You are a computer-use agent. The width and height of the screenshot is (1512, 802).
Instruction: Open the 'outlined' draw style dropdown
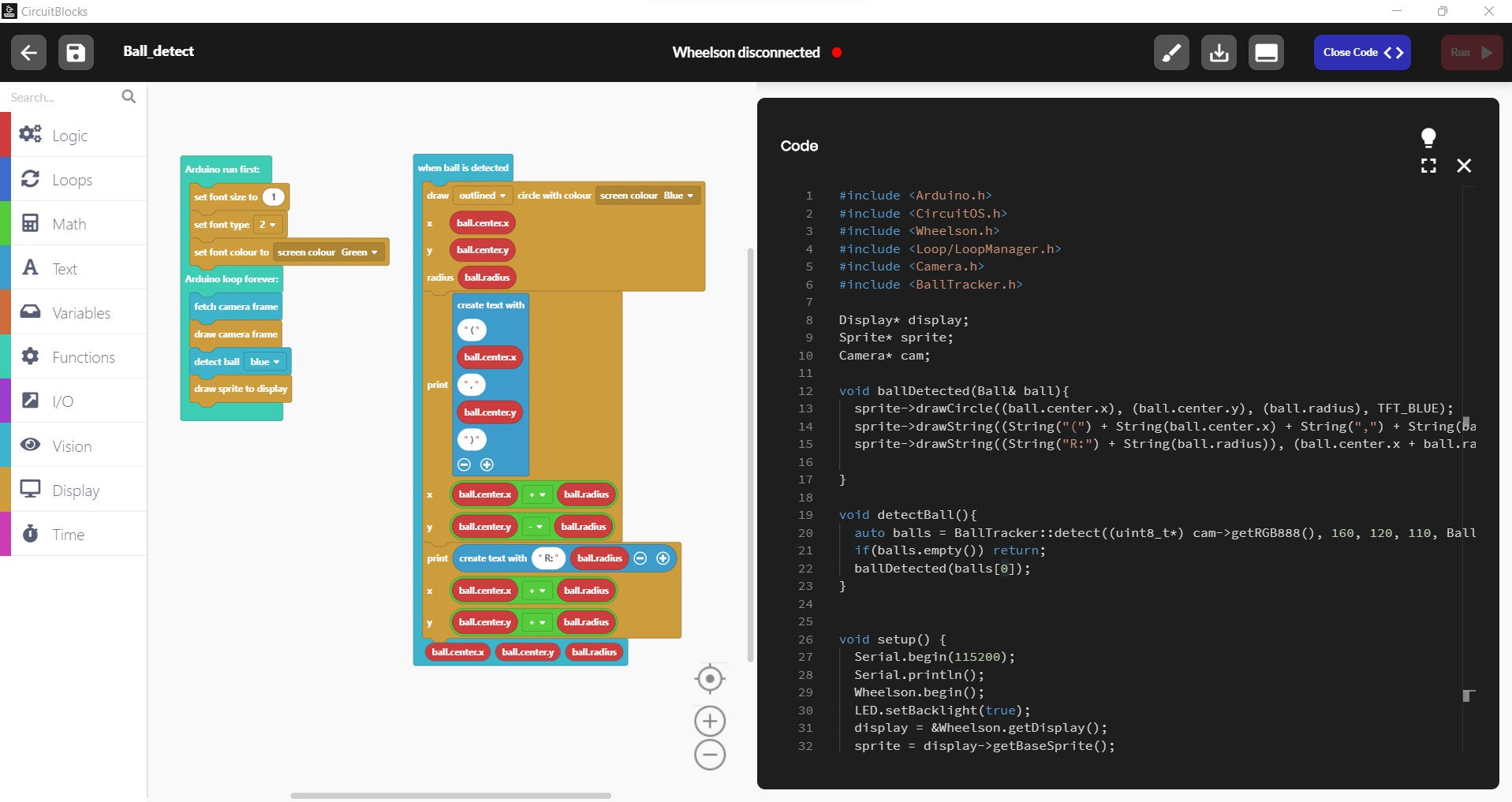coord(481,195)
